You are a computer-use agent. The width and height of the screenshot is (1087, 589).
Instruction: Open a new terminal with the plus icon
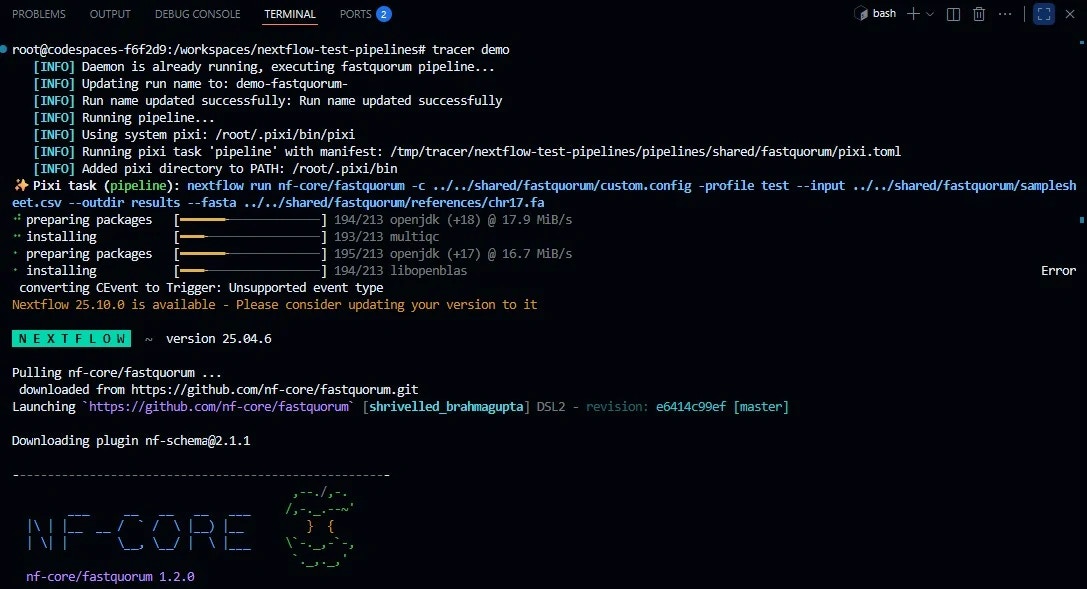(912, 13)
